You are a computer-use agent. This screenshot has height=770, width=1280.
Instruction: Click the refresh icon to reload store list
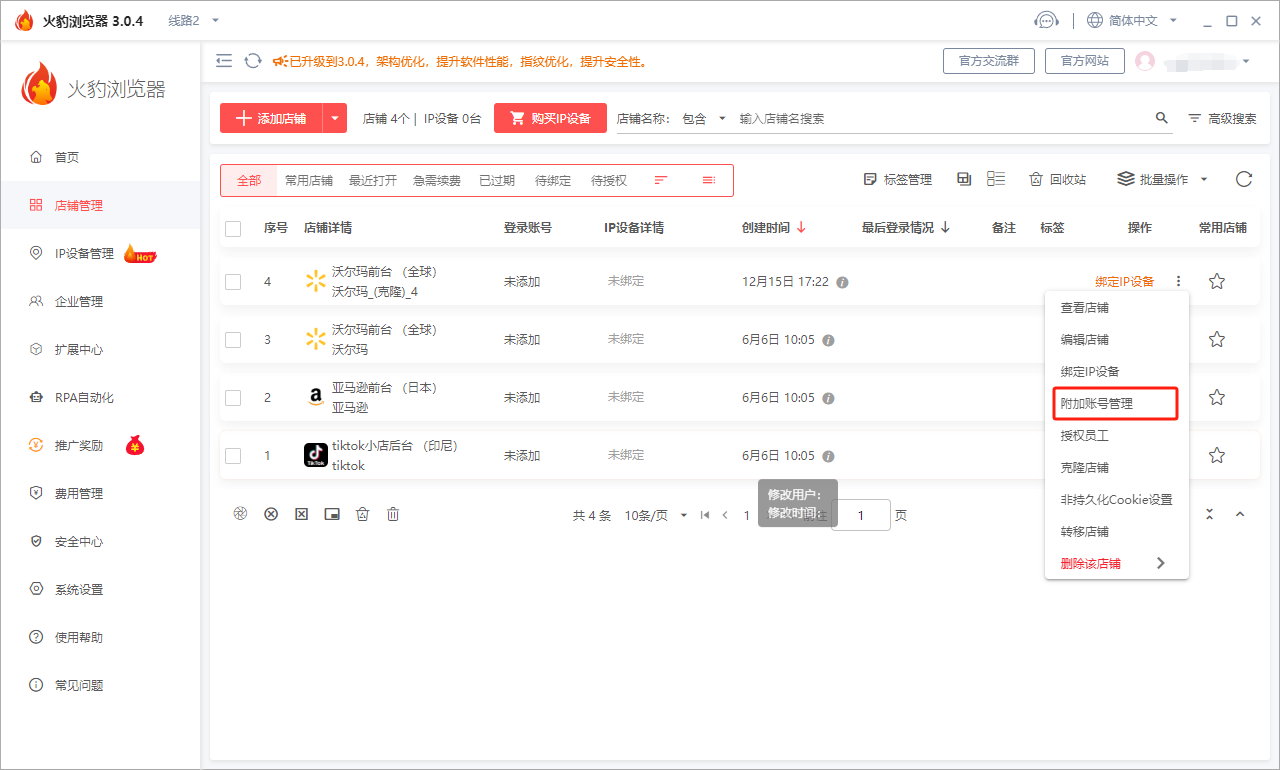point(1243,179)
